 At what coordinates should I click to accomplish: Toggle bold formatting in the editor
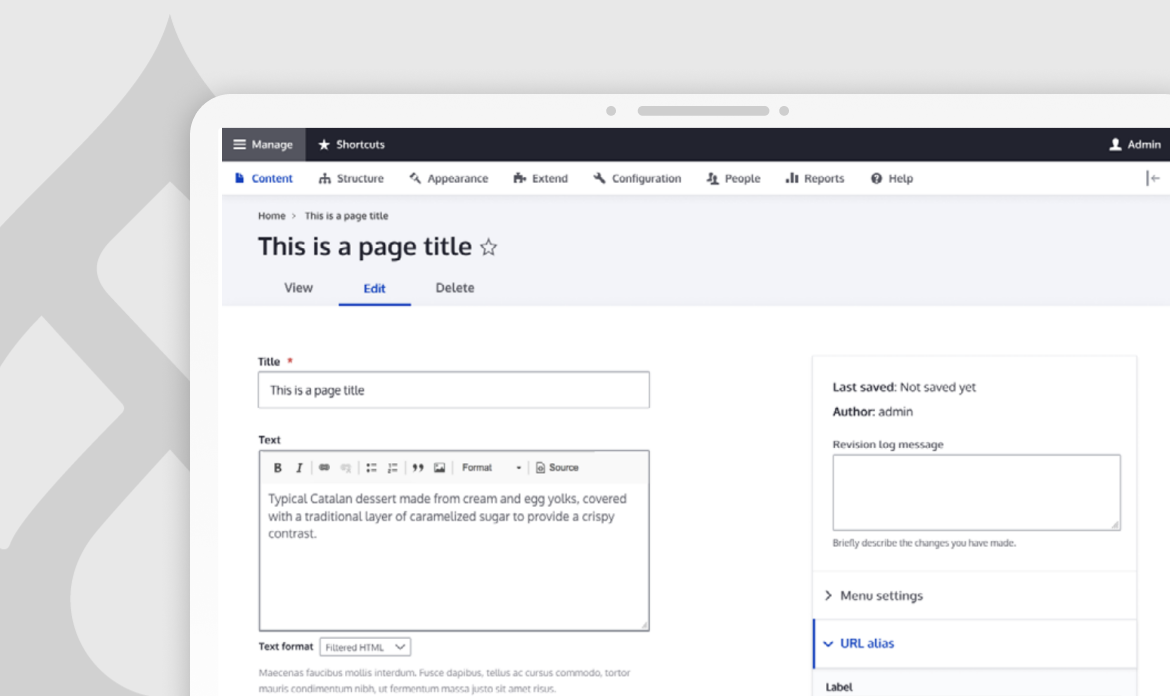(x=276, y=467)
